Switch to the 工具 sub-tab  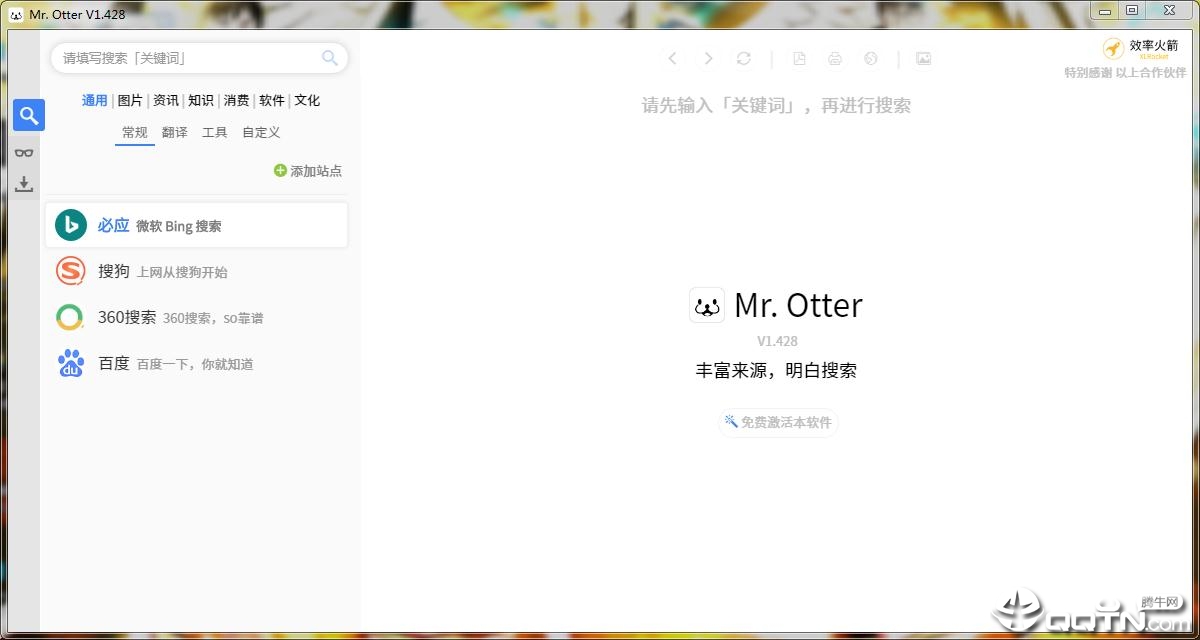click(x=215, y=133)
